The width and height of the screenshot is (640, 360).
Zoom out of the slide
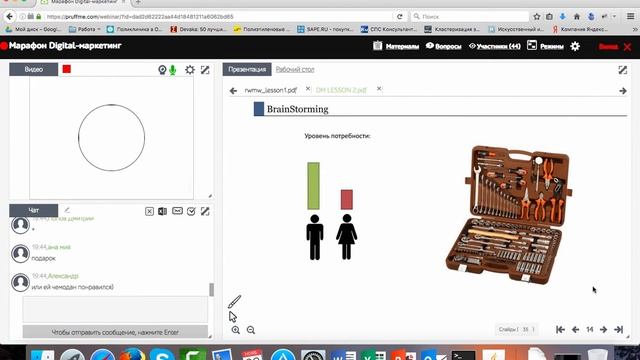coord(251,330)
